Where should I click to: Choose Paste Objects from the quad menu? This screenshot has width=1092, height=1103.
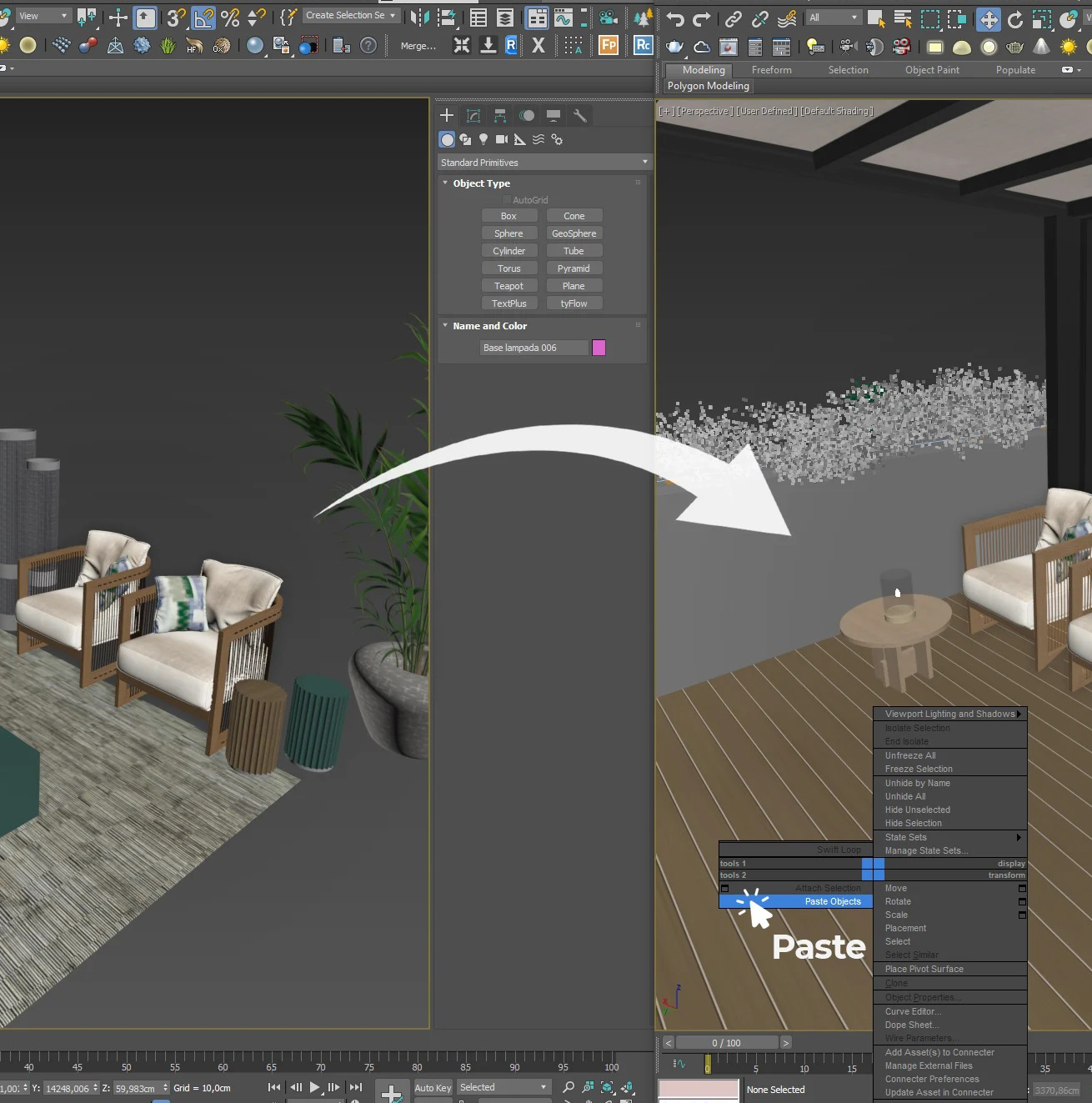click(x=832, y=901)
